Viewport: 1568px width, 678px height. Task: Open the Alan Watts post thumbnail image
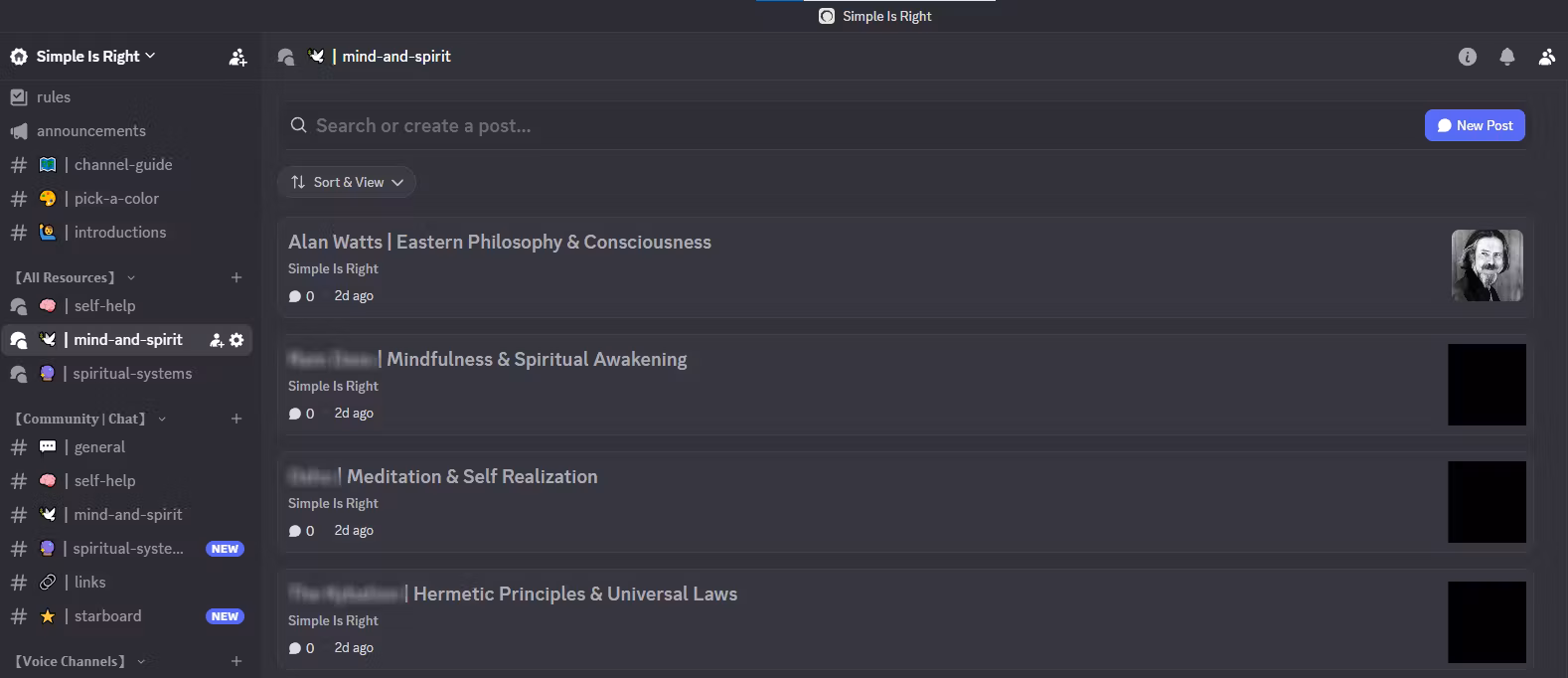point(1487,265)
